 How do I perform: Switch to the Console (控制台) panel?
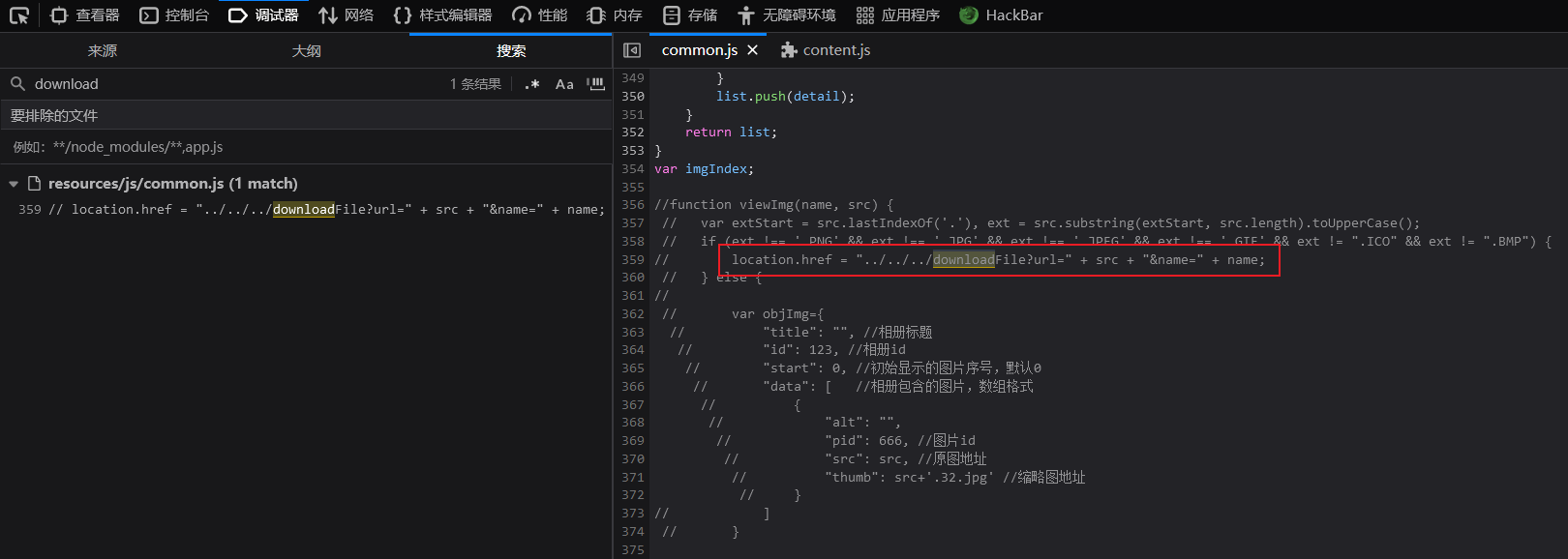(174, 15)
